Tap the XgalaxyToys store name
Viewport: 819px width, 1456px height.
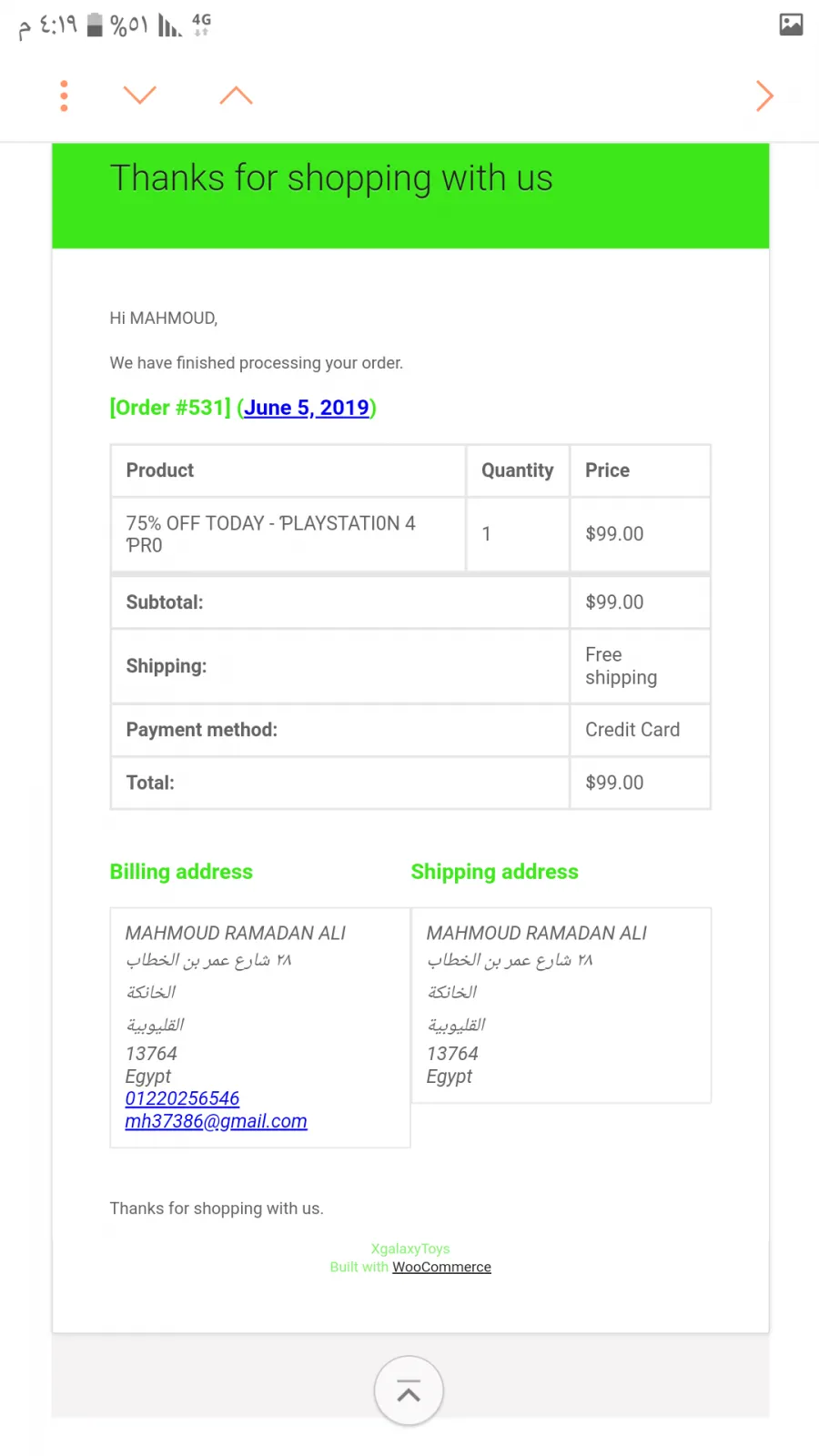[410, 1249]
